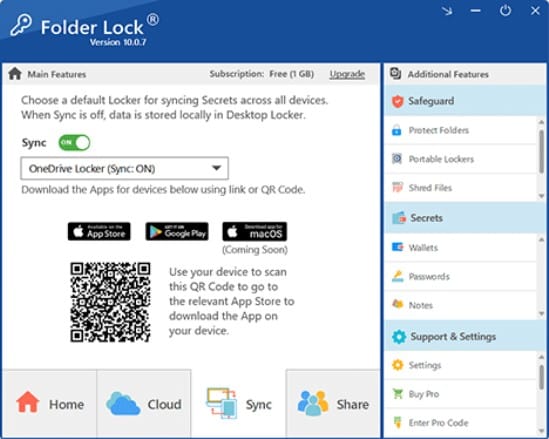Click the Shred Files shredder icon
549x439 pixels.
397,188
